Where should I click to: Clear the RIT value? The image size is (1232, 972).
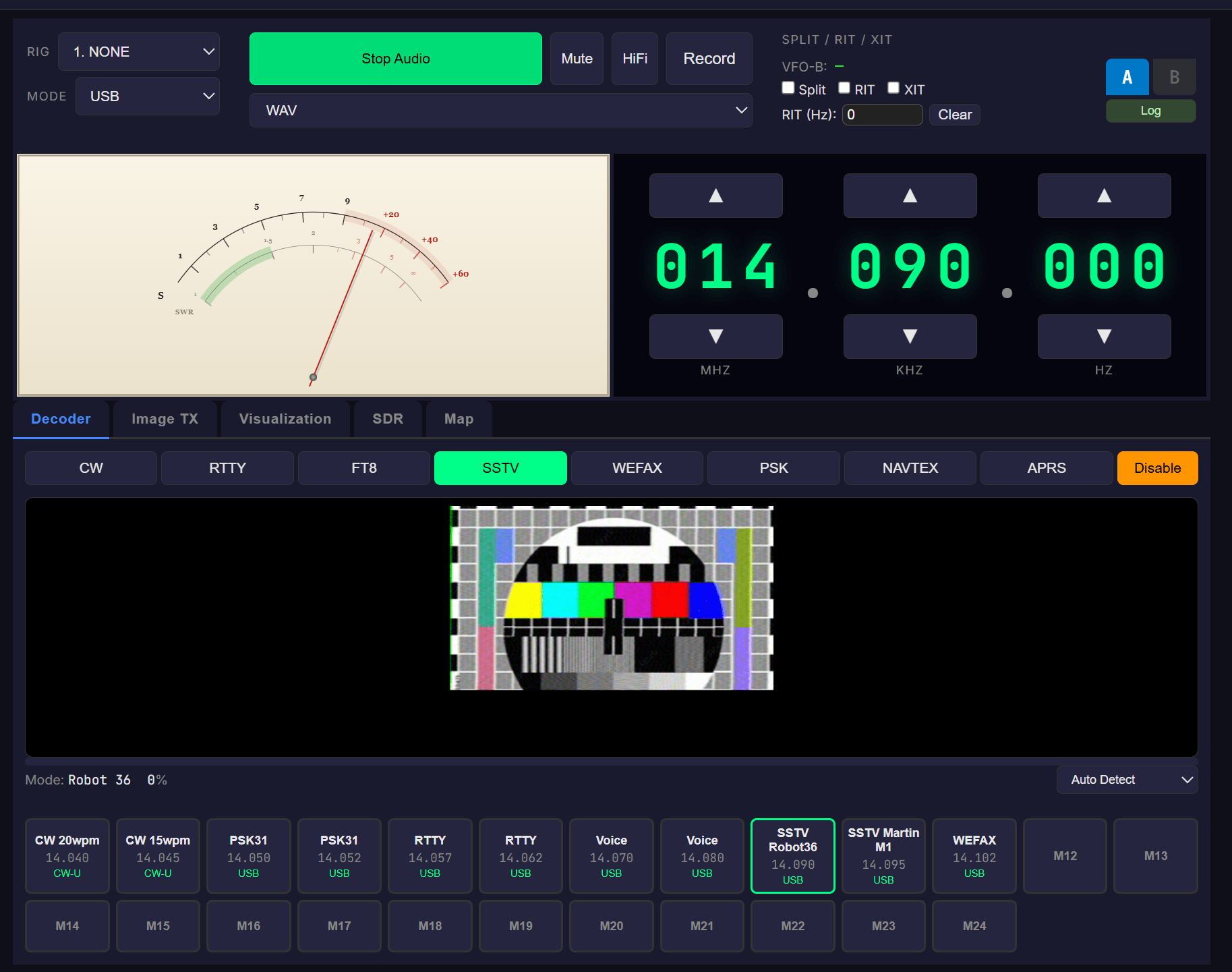pos(955,115)
